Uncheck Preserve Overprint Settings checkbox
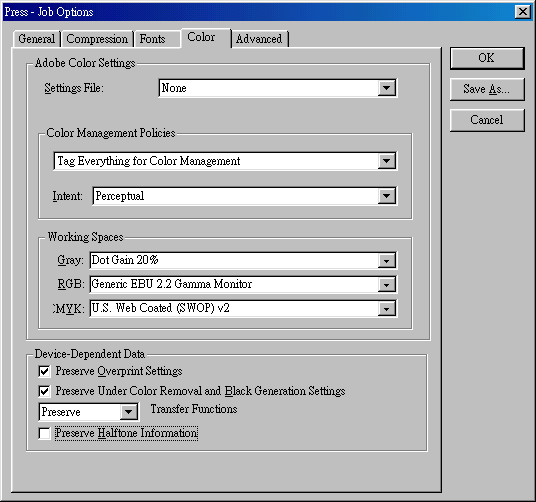536x502 pixels. pos(44,371)
